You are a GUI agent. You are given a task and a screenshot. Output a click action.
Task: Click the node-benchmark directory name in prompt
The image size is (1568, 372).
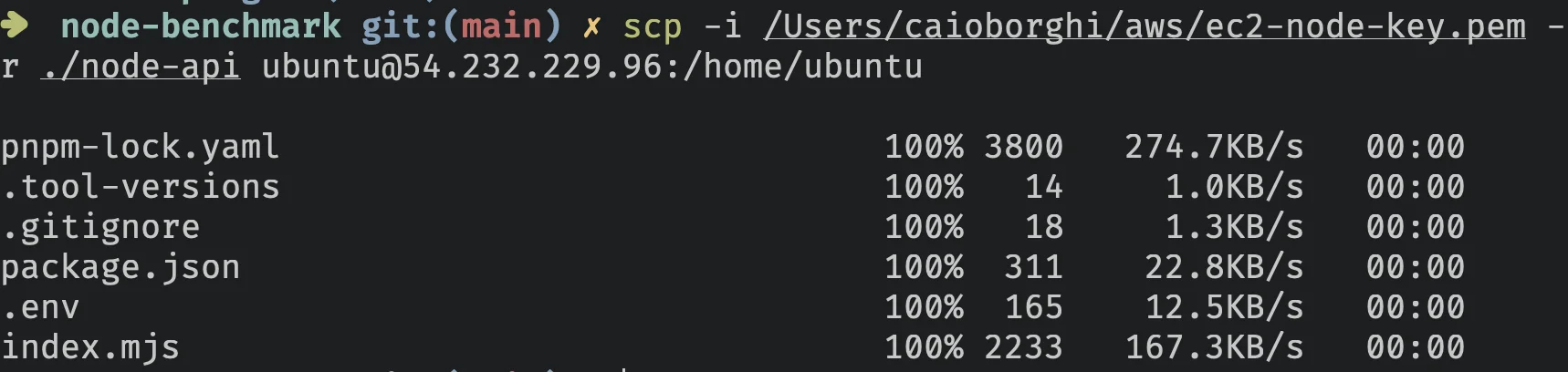point(201,26)
